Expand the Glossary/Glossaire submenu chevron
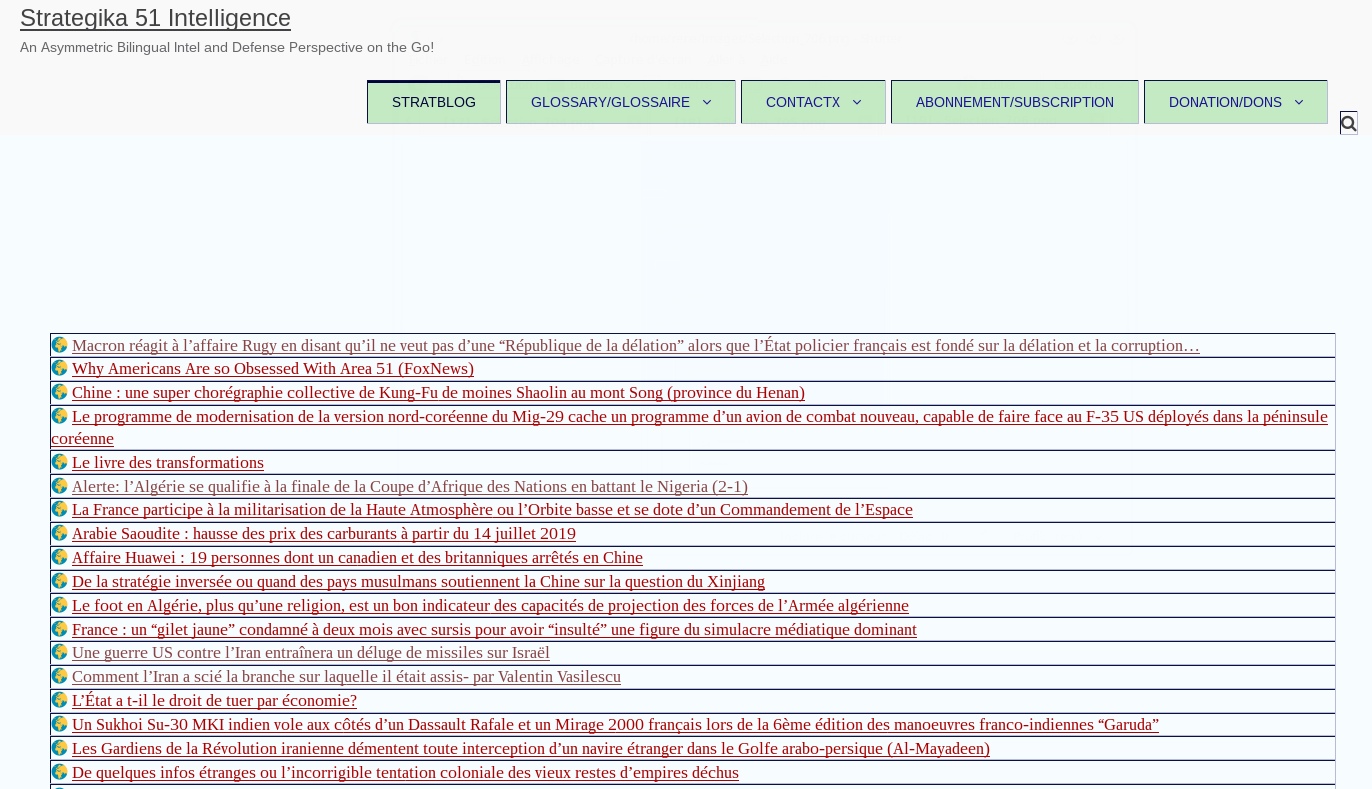1372x789 pixels. [x=707, y=102]
